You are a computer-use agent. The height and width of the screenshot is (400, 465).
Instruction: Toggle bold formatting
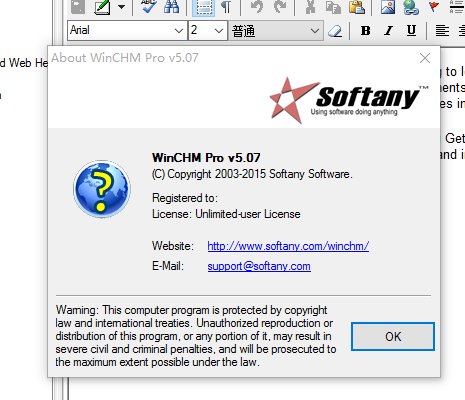[365, 31]
